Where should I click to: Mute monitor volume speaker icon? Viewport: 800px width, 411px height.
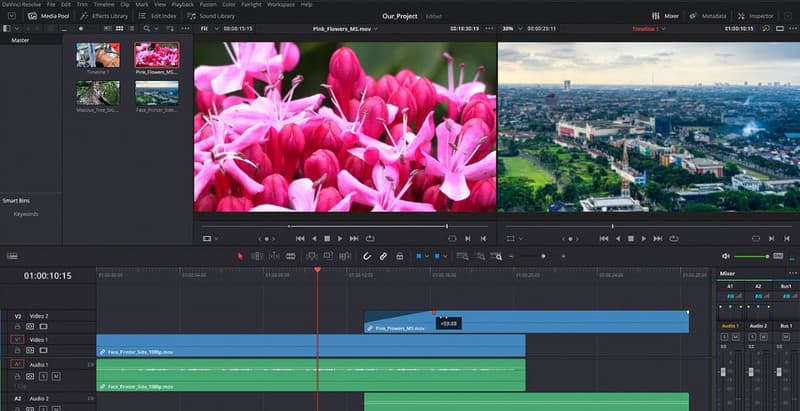(726, 256)
